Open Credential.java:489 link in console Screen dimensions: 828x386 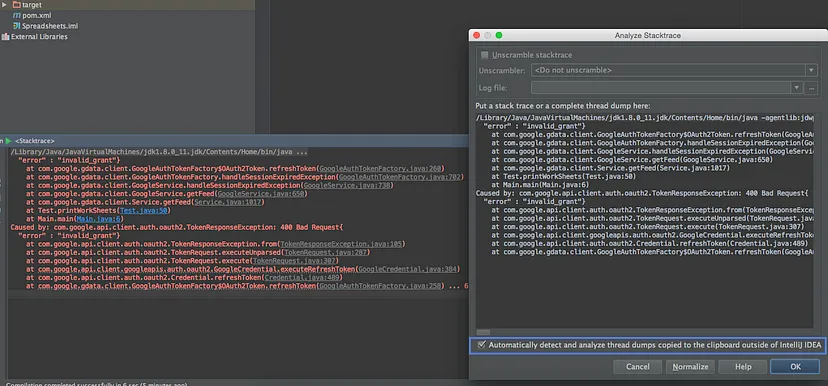pos(302,278)
